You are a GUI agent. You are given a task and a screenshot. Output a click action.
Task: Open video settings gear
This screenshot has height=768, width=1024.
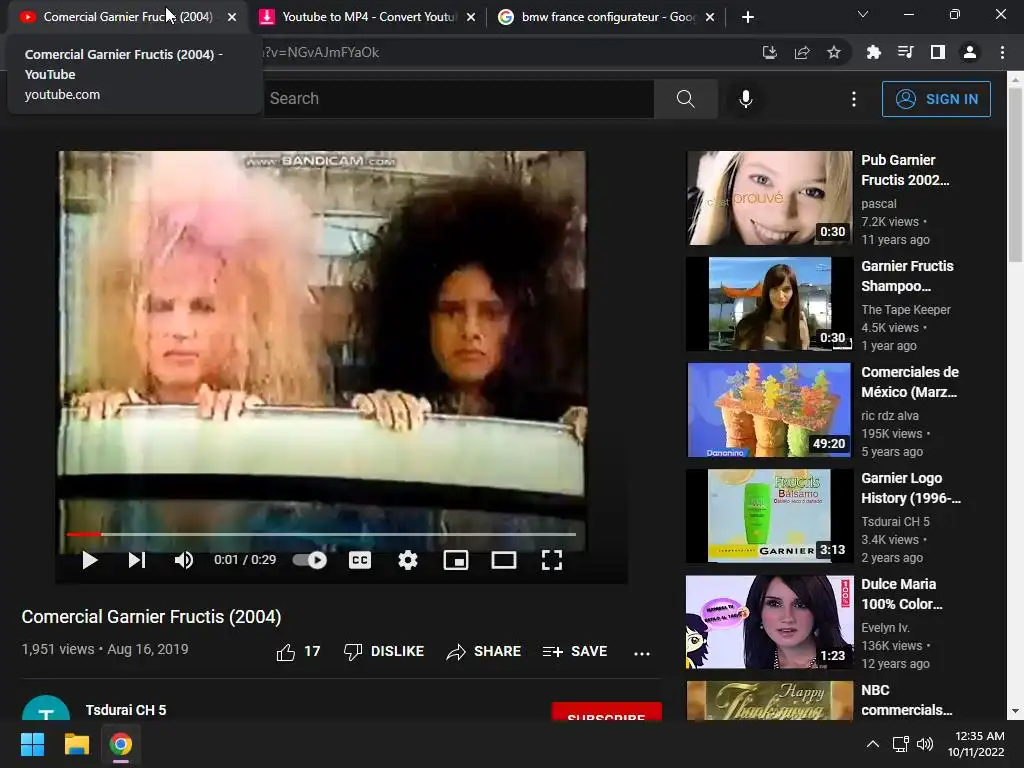point(408,560)
